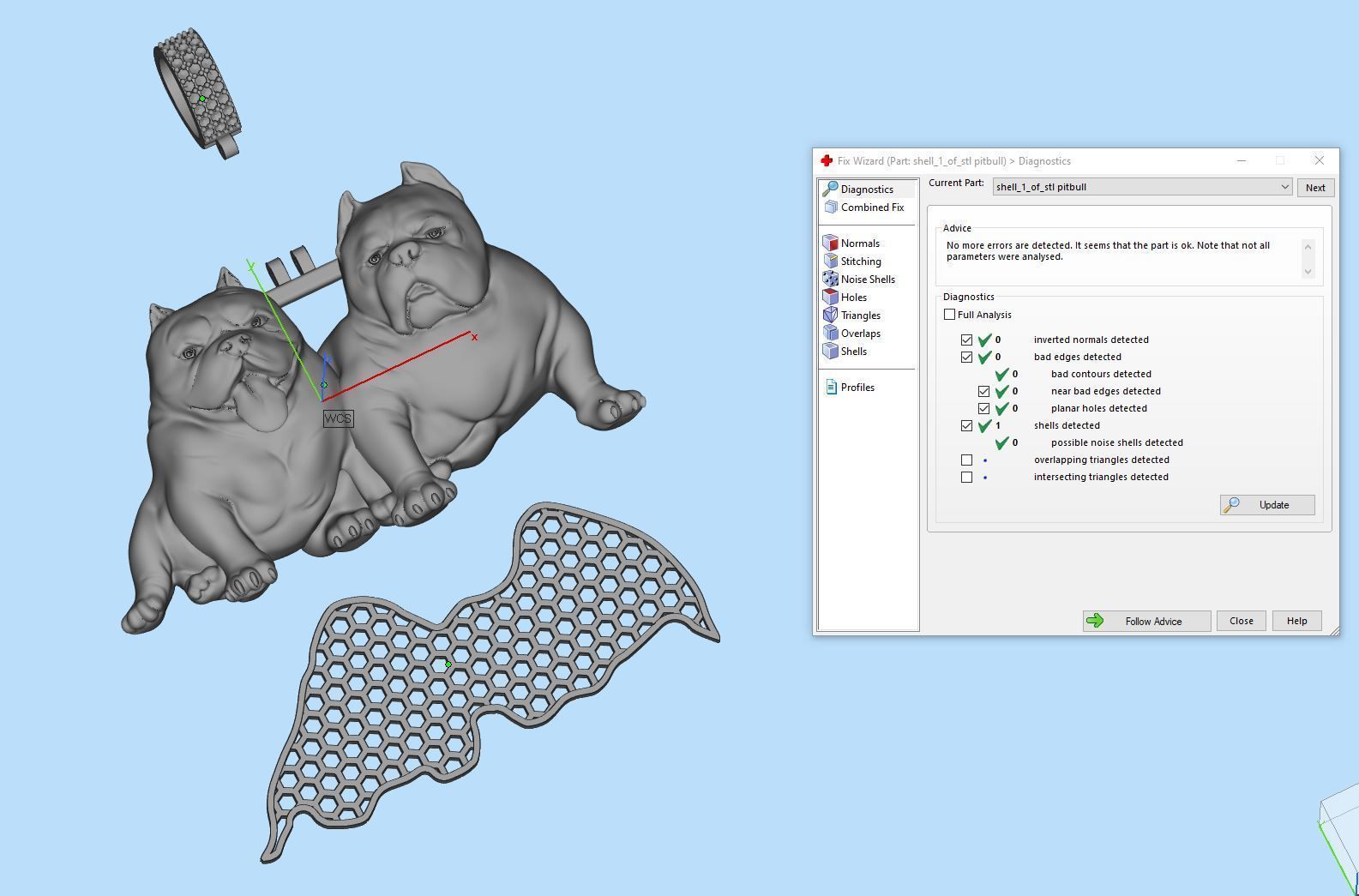Click the WCS coordinate system label
The height and width of the screenshot is (896, 1359).
pos(338,418)
